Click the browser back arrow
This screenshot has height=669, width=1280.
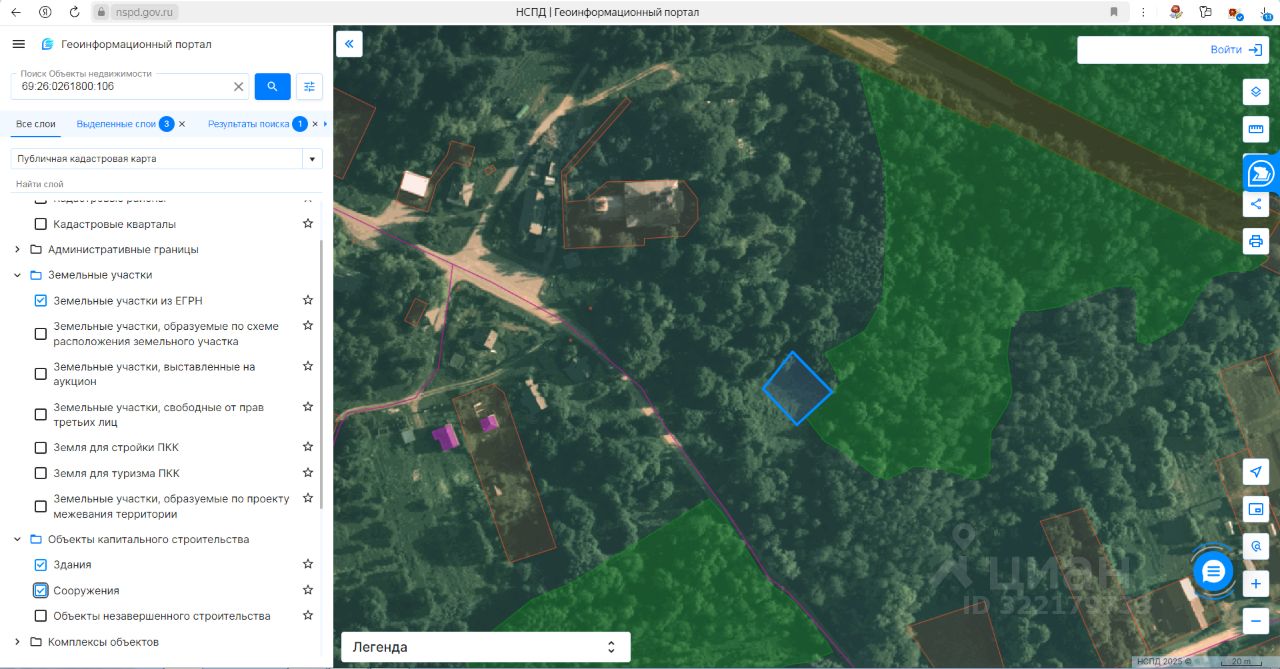click(x=16, y=12)
